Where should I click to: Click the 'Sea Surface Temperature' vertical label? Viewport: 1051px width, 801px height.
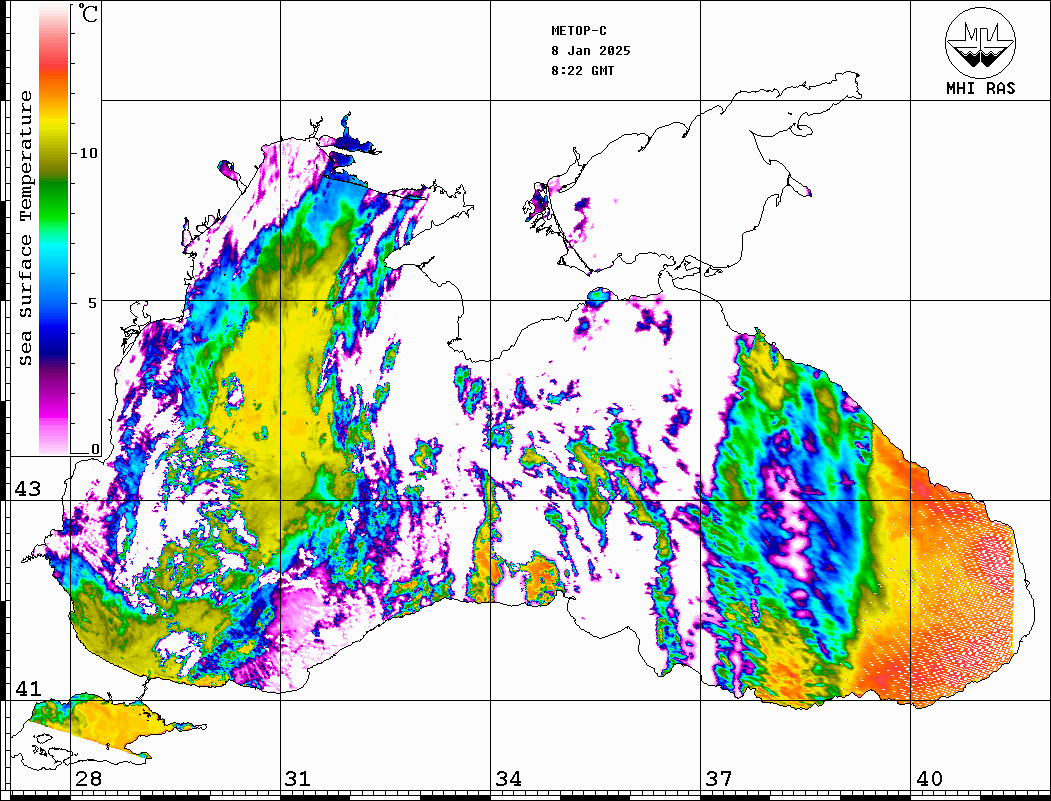[25, 228]
